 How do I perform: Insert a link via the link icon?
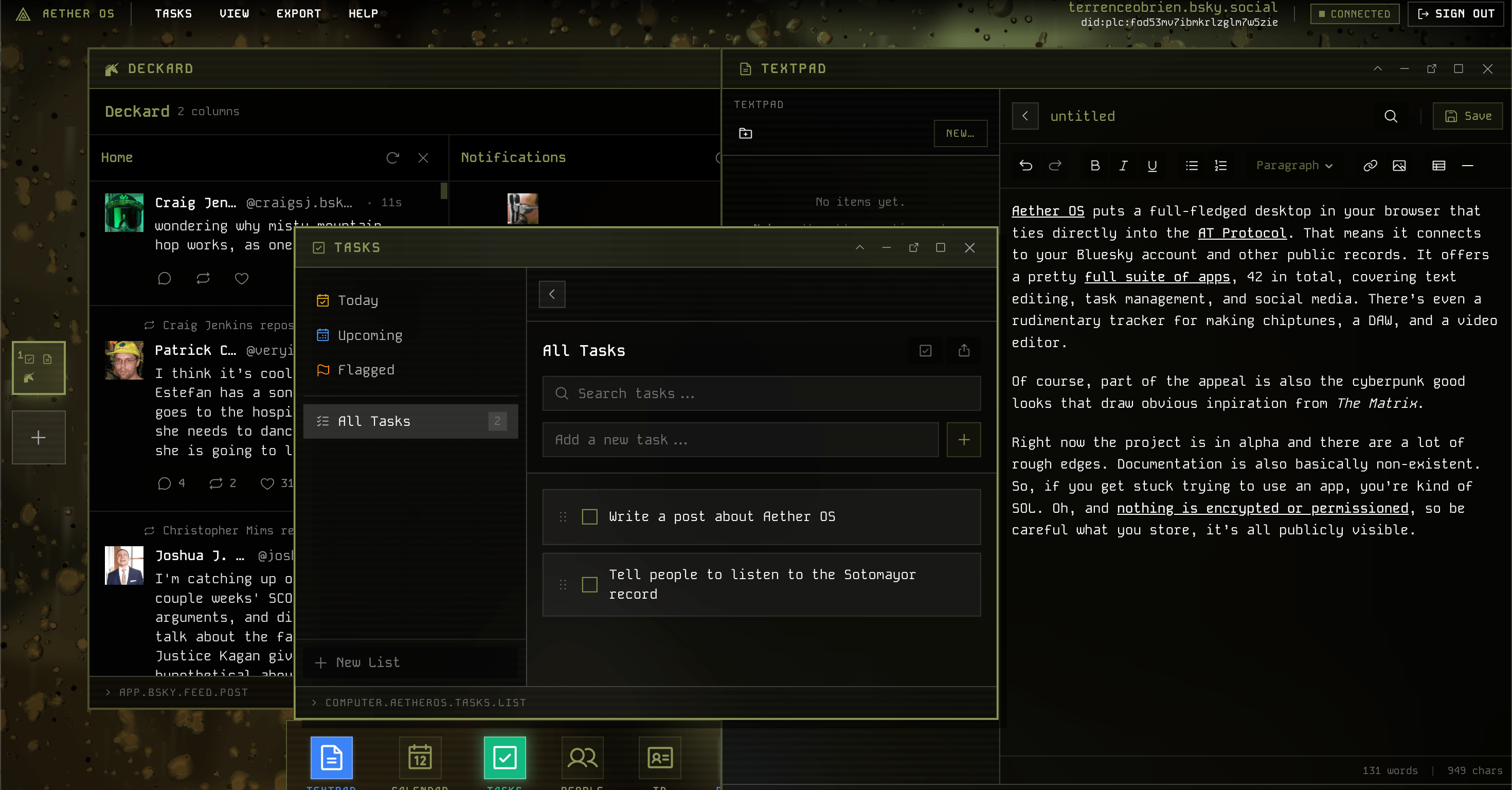tap(1370, 166)
